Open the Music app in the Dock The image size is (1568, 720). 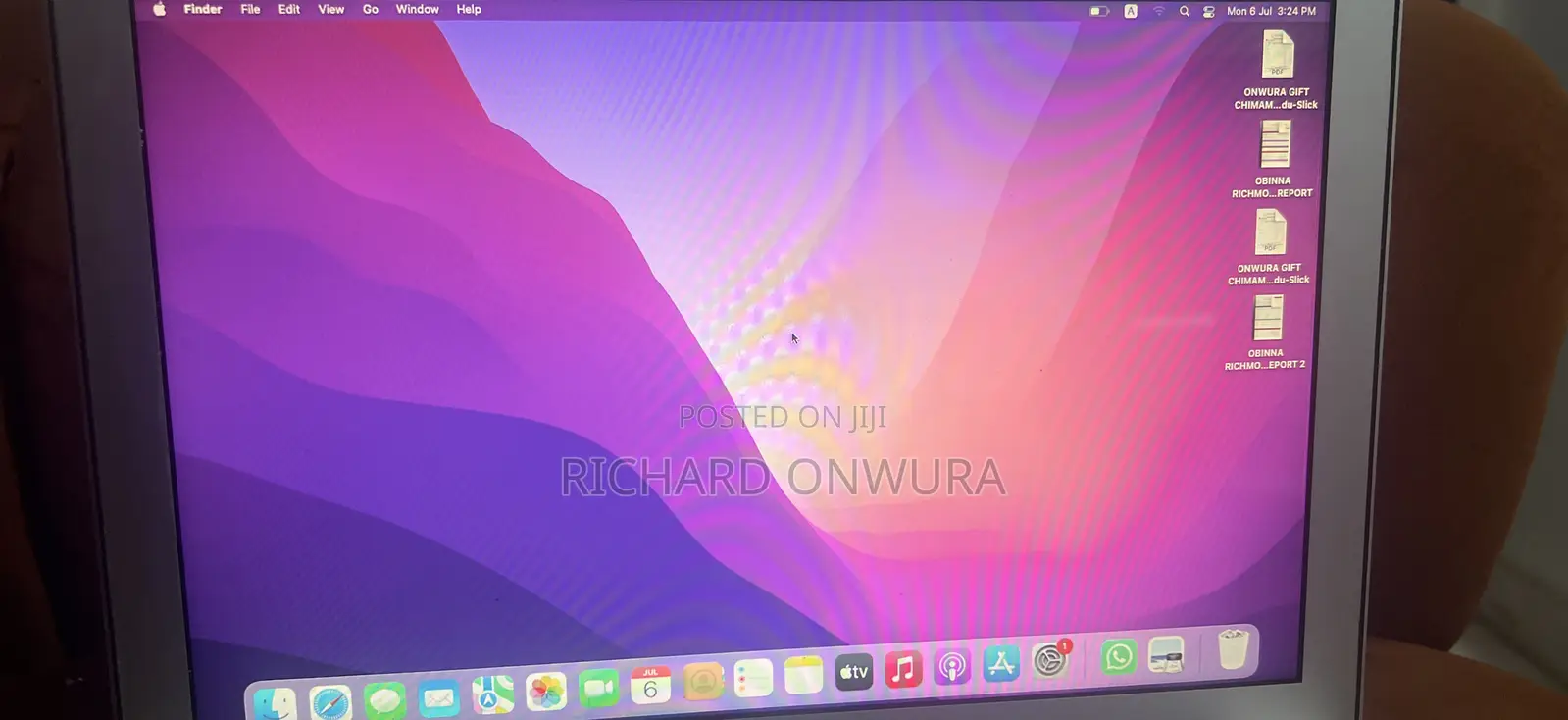903,669
